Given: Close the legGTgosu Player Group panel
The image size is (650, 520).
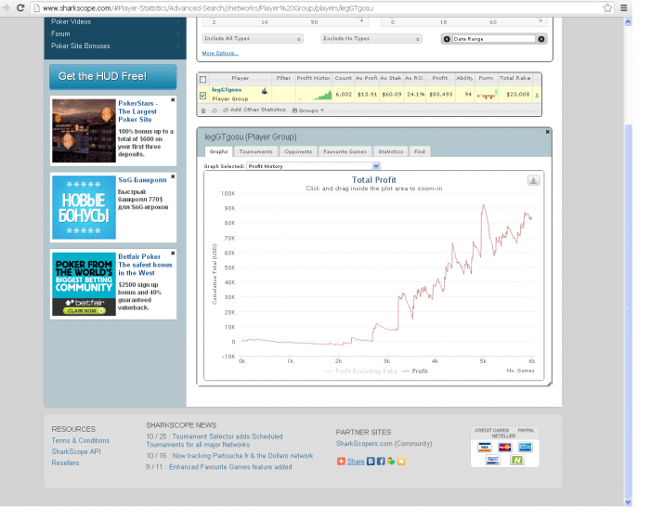Looking at the screenshot, I should click(547, 132).
